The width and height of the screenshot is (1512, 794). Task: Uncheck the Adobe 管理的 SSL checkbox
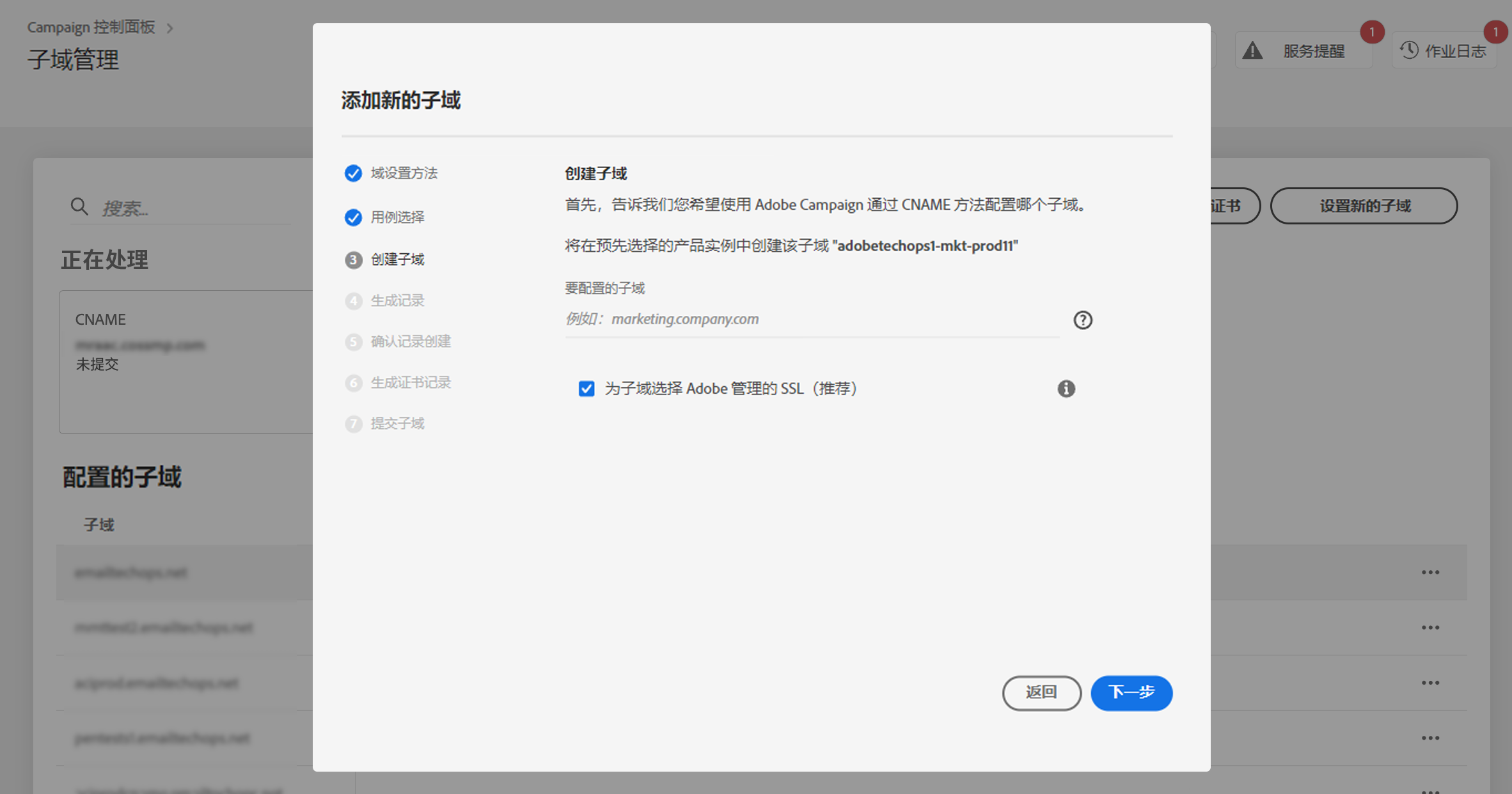tap(586, 389)
